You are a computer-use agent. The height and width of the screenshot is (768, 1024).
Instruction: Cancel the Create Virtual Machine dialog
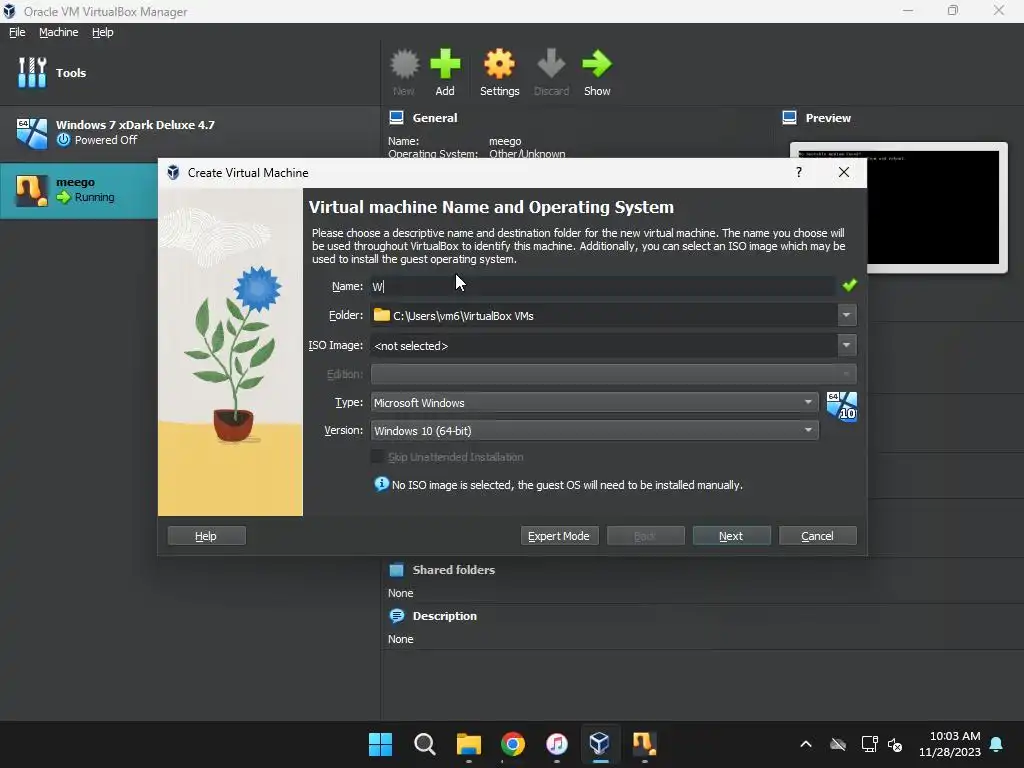pos(818,536)
